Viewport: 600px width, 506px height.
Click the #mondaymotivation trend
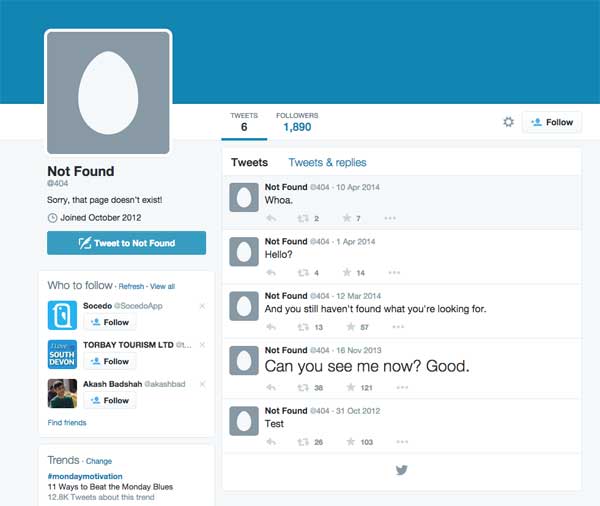point(84,476)
